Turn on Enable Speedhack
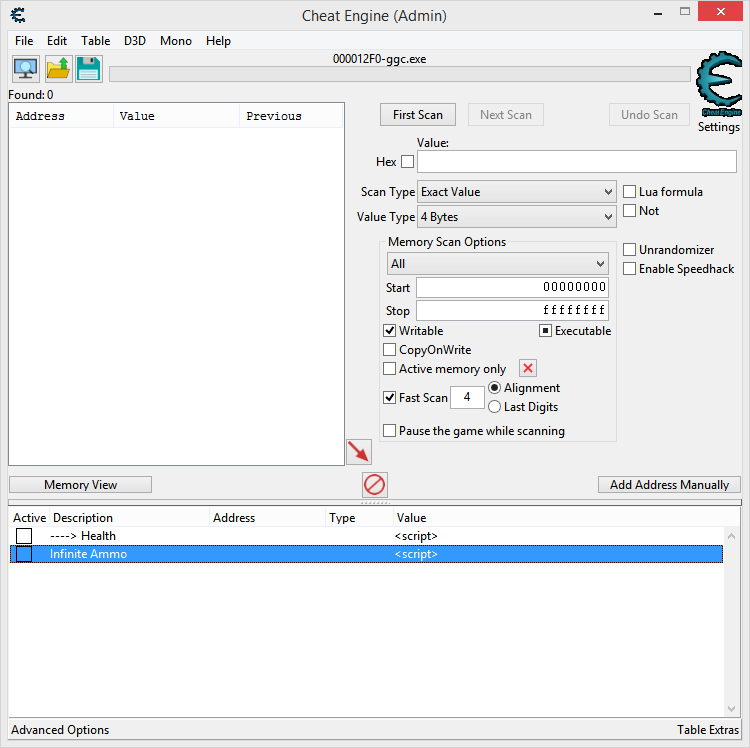Viewport: 750px width, 748px height. coord(629,269)
